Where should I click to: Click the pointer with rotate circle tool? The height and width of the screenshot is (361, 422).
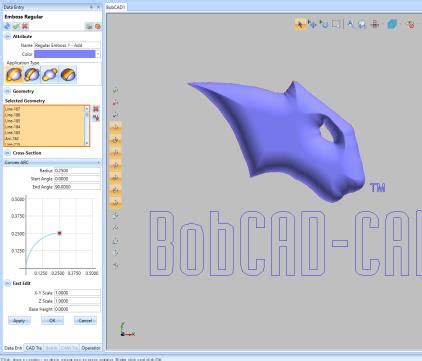tap(324, 24)
